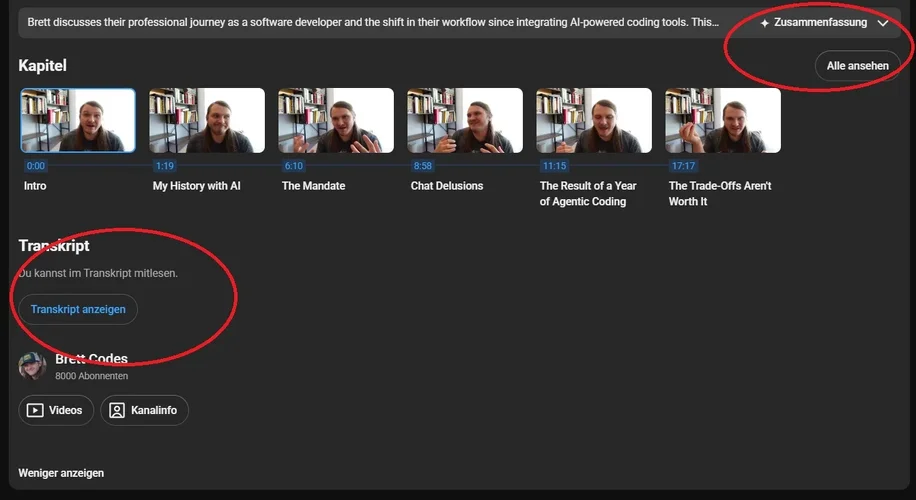Jump to timestamp 0:00
The height and width of the screenshot is (500, 916).
[x=36, y=166]
